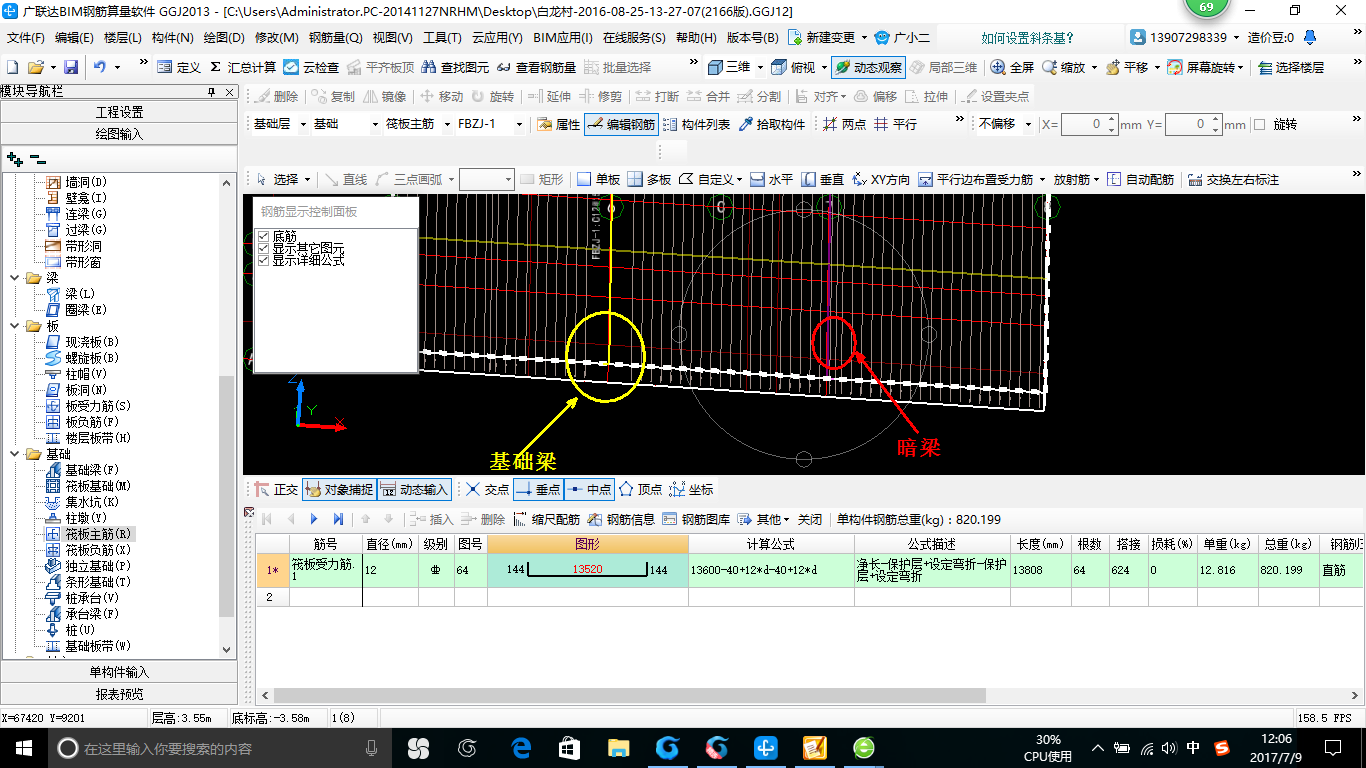Screen dimensions: 1366x768
Task: Collapse the 梁 tree folder
Action: point(13,278)
